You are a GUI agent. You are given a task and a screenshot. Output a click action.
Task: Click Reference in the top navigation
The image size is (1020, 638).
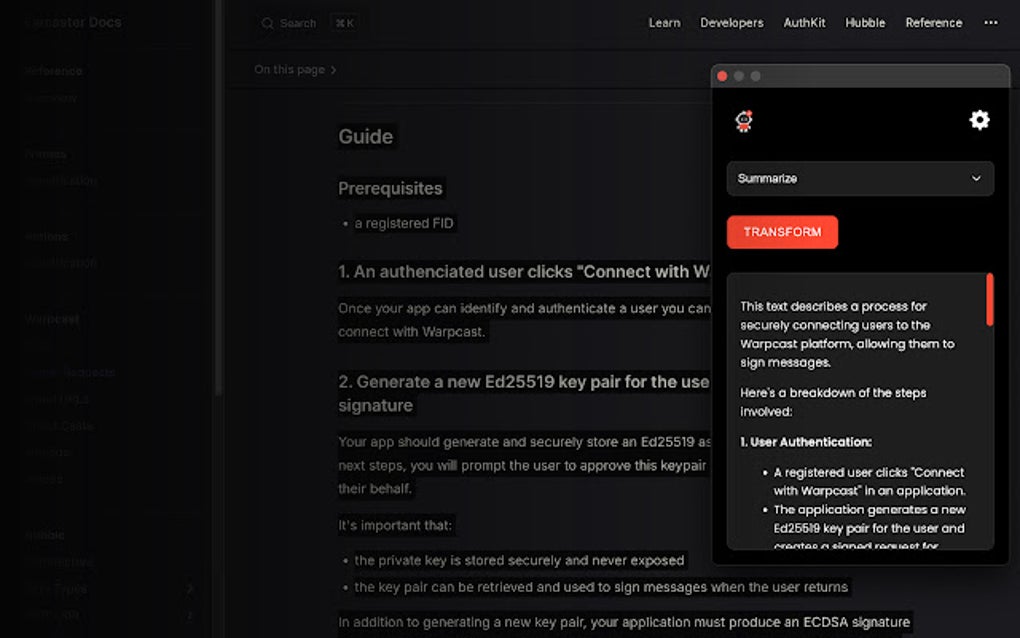click(933, 22)
